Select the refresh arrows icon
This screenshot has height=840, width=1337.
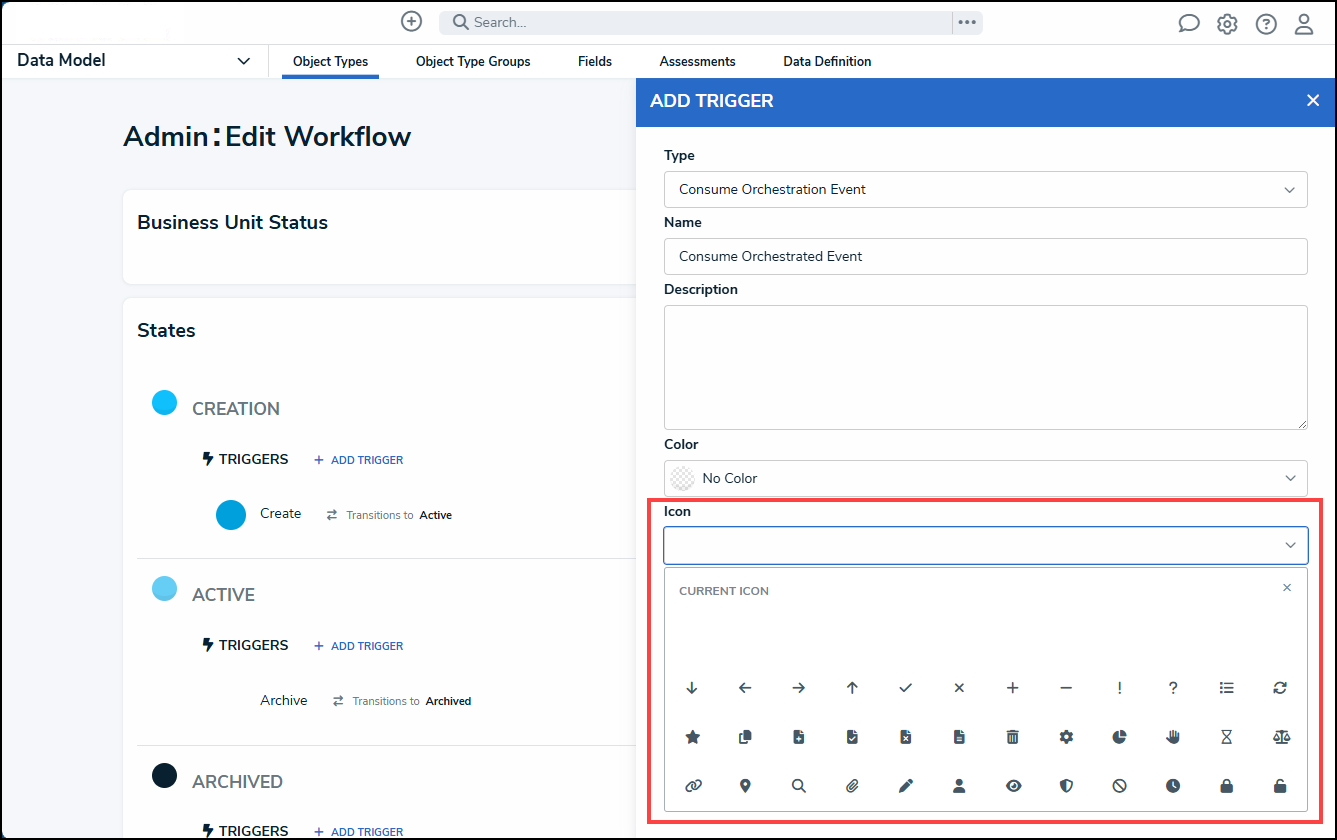click(x=1280, y=688)
